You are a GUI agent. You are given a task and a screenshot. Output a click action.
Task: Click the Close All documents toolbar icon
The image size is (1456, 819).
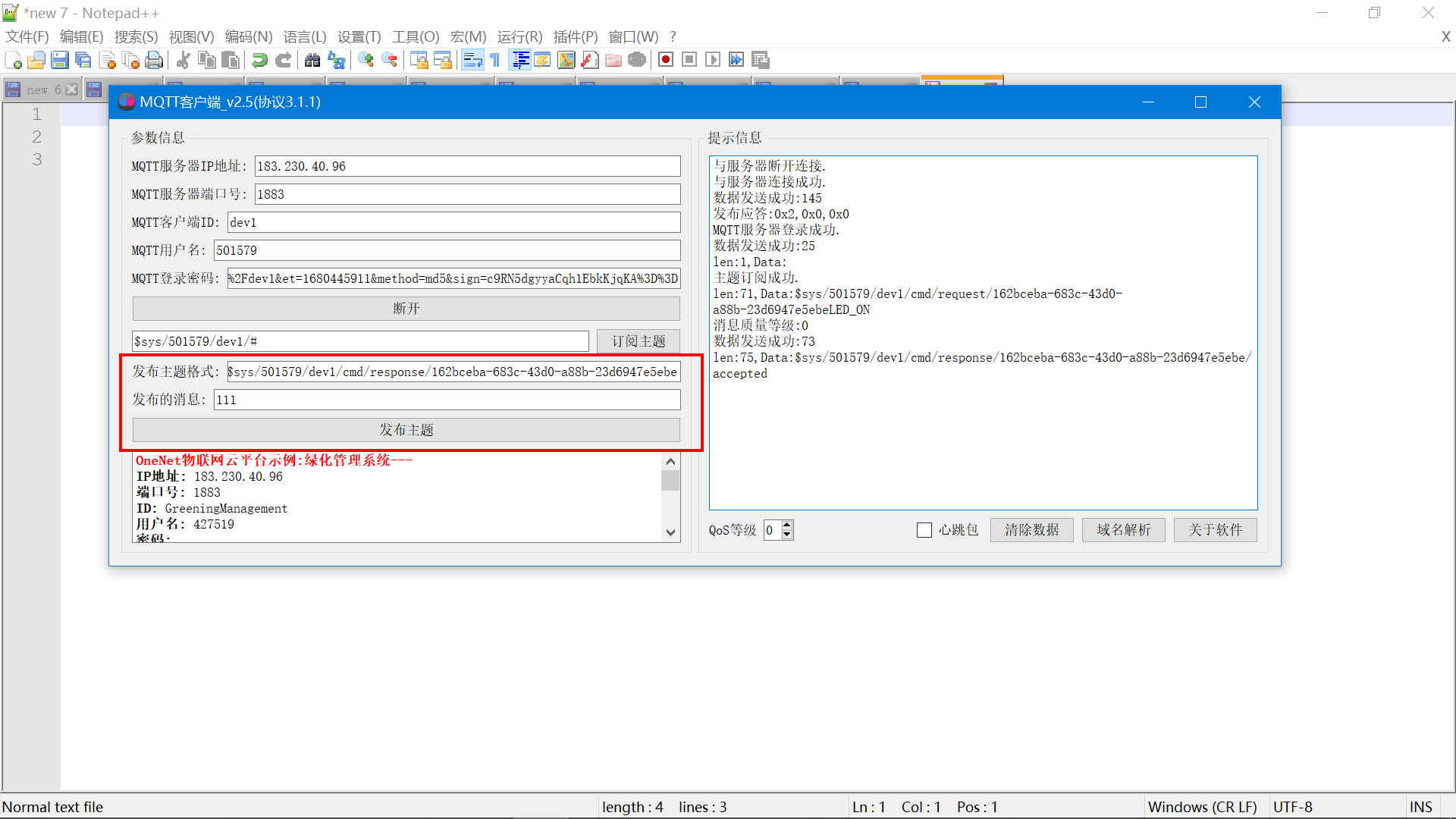pyautogui.click(x=130, y=60)
